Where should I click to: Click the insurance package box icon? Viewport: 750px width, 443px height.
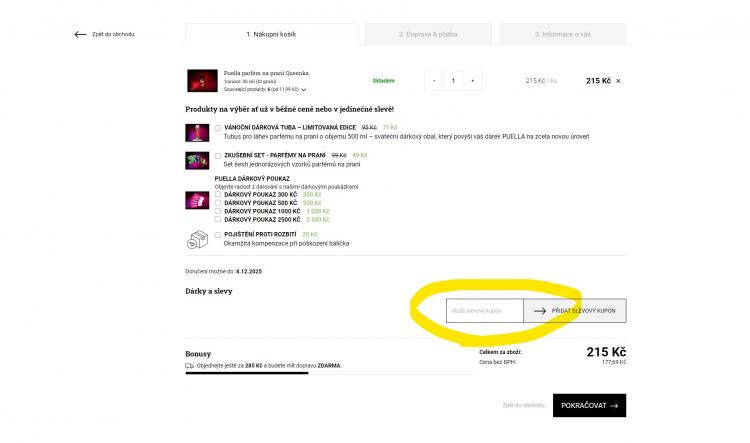[197, 239]
